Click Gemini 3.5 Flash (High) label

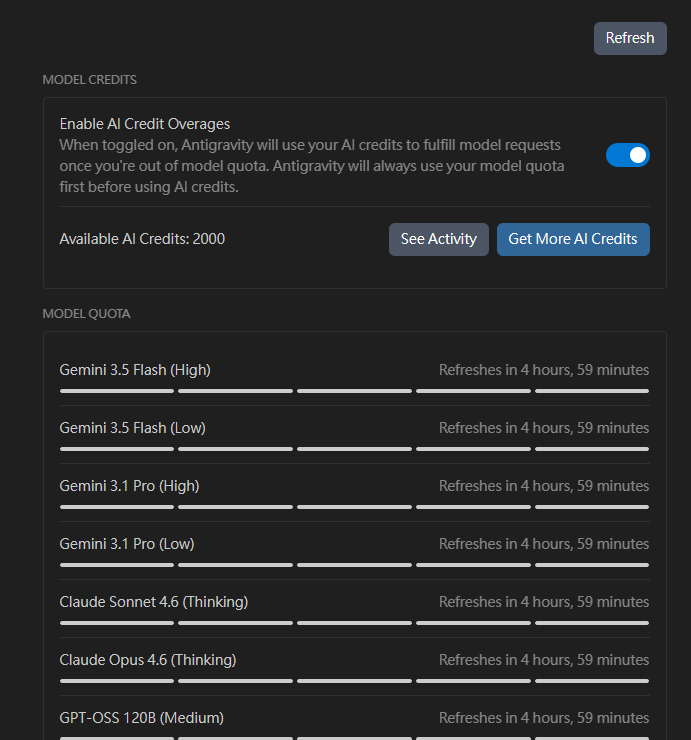[135, 370]
